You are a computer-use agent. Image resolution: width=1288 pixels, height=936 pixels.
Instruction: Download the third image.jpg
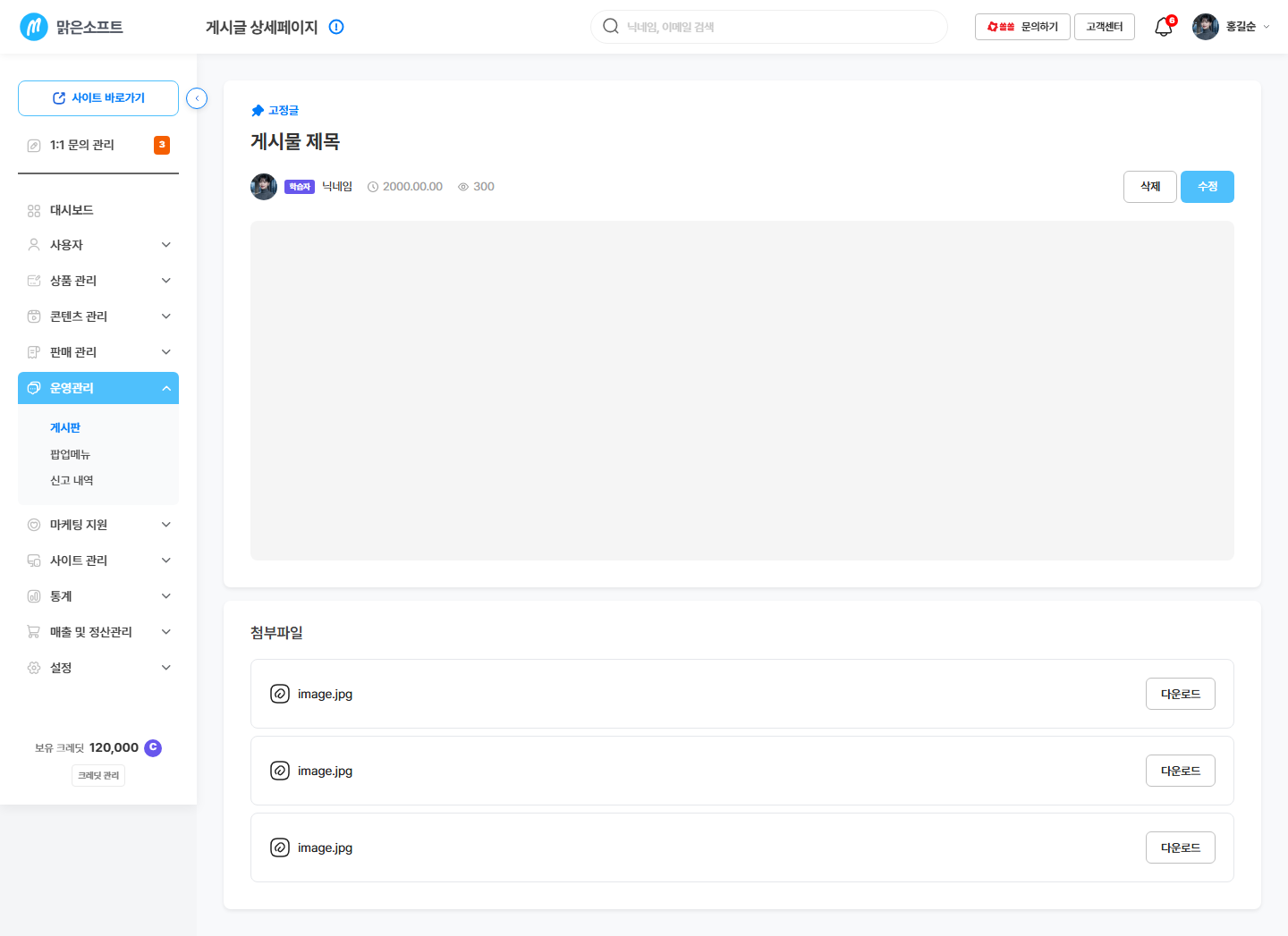point(1181,847)
